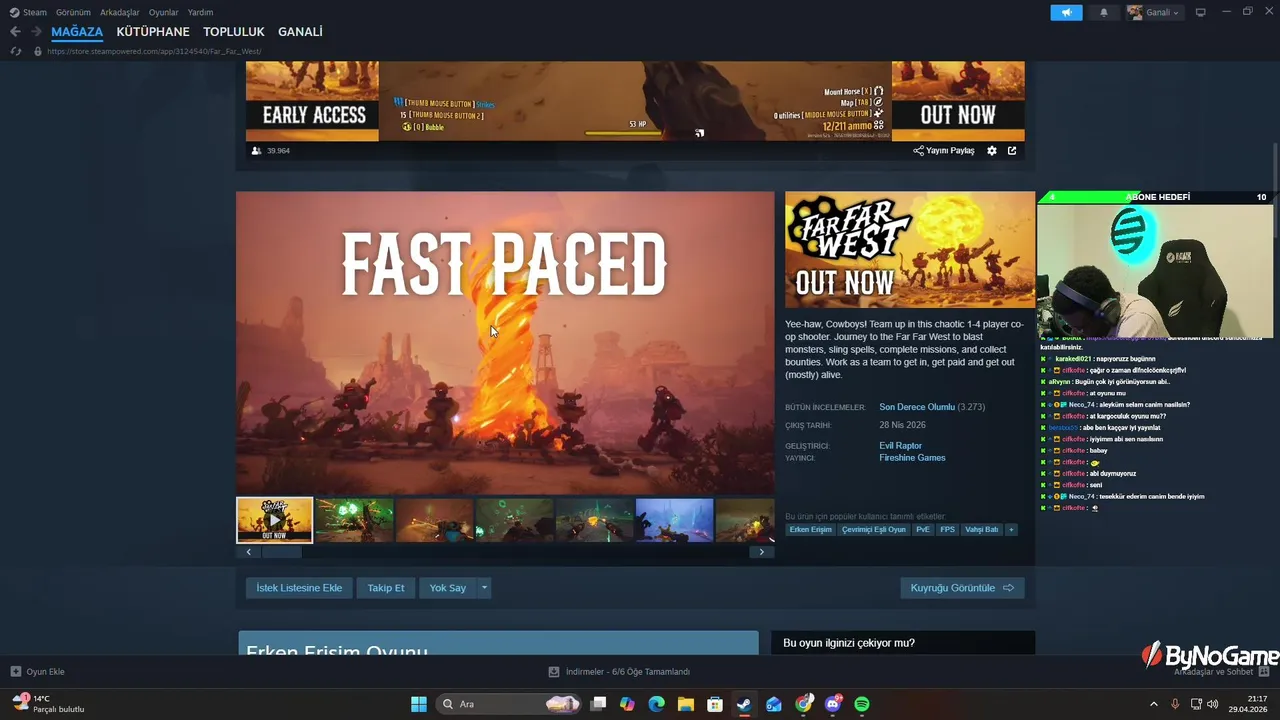Switch to the TOPLULUK tab

point(234,32)
